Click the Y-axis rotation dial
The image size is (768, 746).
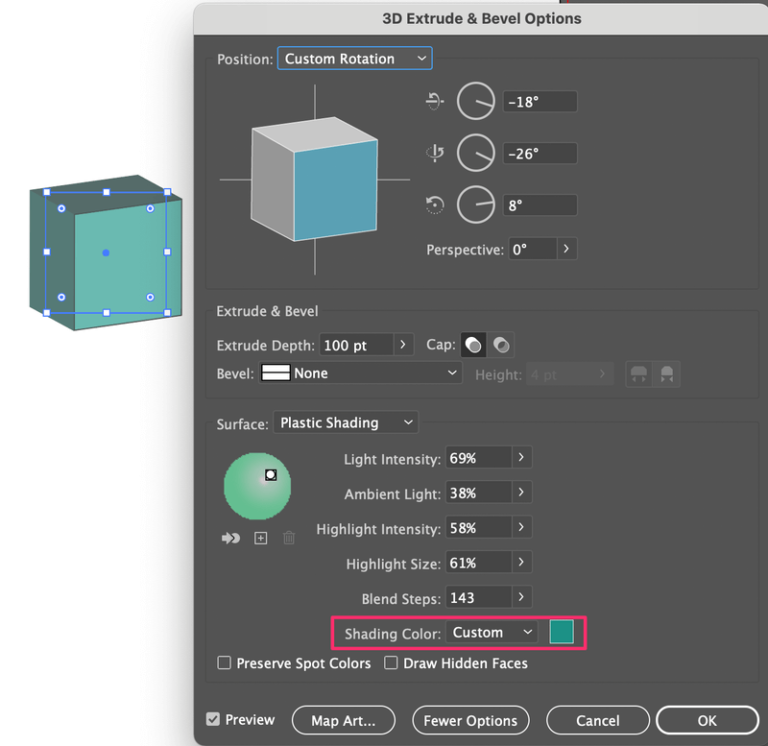click(476, 153)
